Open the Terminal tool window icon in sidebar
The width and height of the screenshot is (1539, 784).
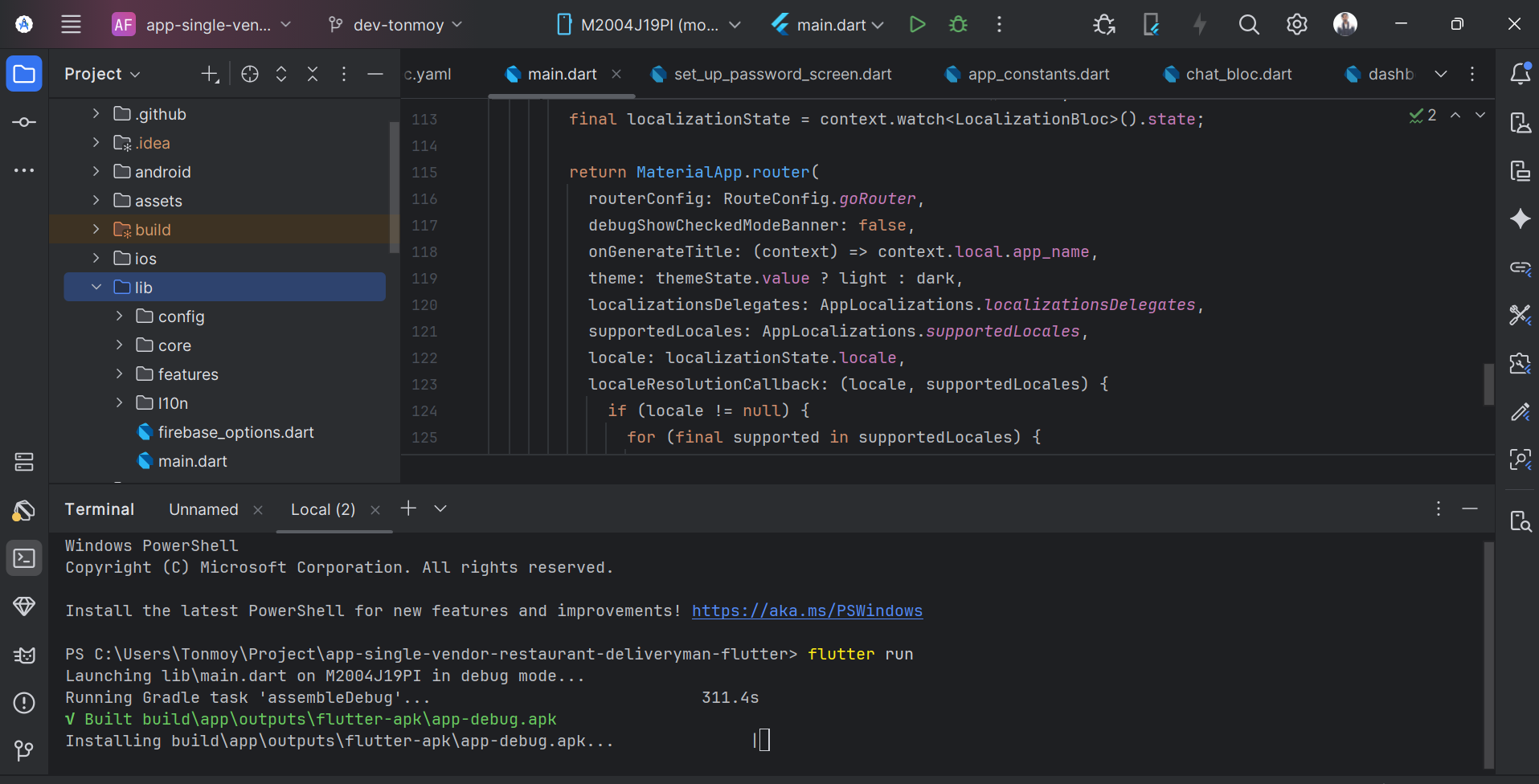24,558
